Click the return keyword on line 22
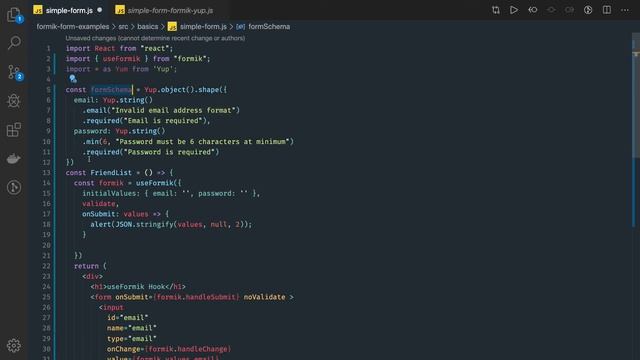Screen dimensions: 640x360 point(86,266)
